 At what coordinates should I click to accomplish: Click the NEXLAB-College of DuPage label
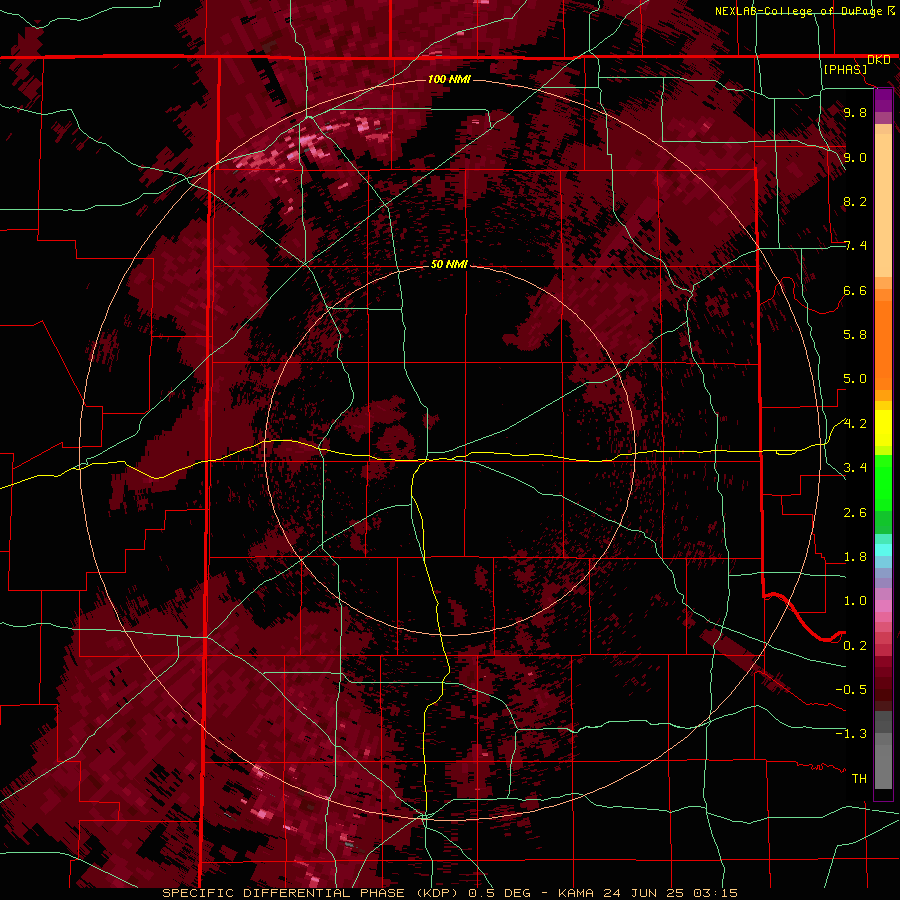click(x=798, y=11)
